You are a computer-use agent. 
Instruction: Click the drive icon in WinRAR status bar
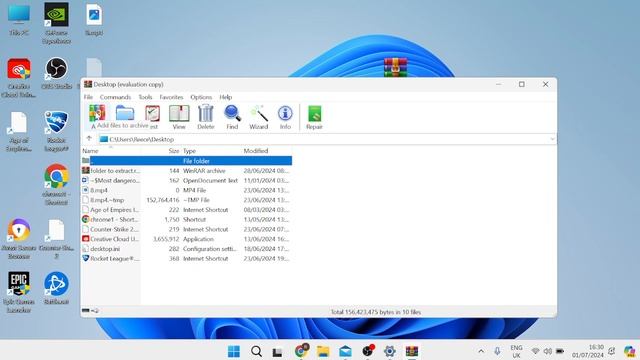point(86,311)
